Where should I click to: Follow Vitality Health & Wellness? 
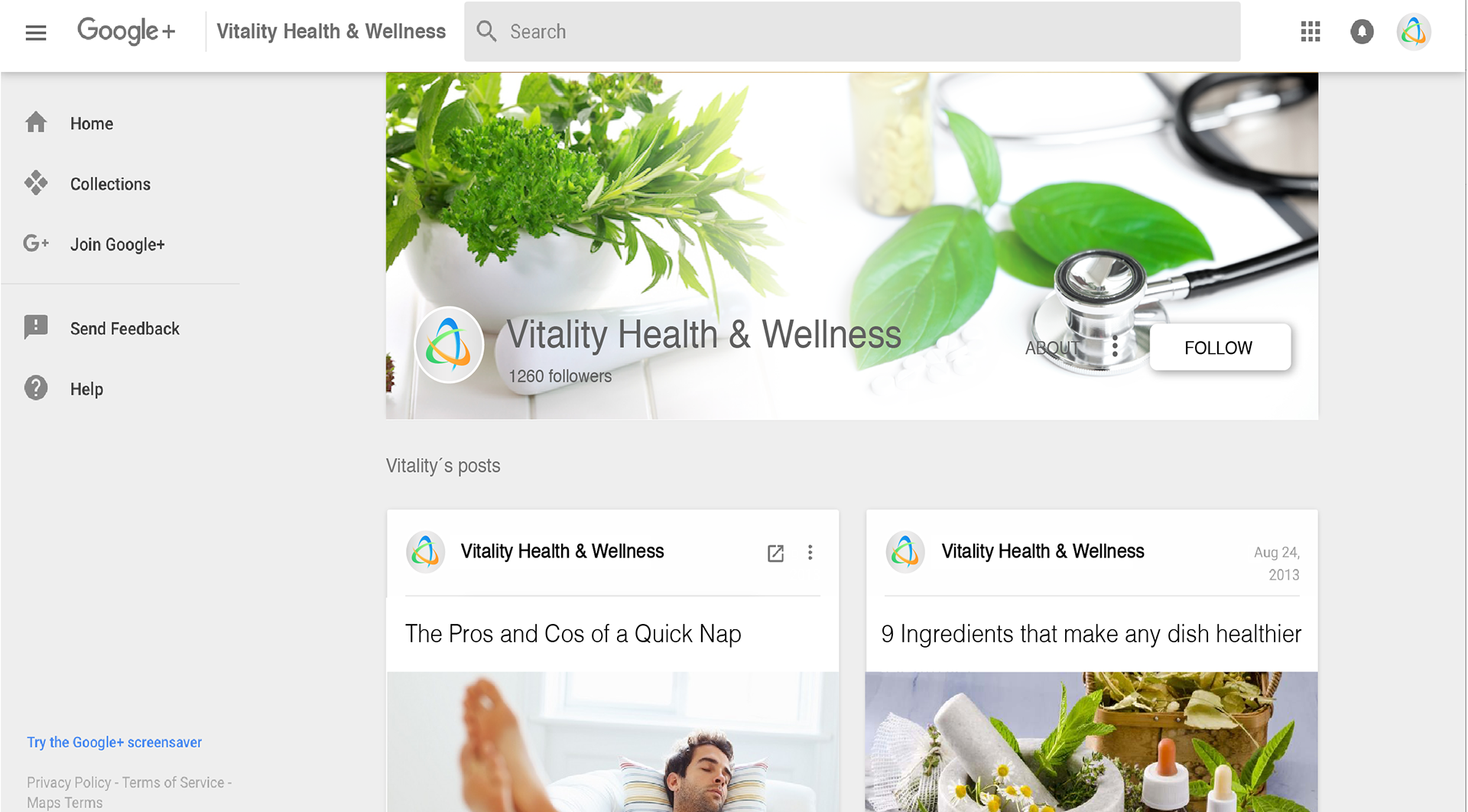[1220, 347]
